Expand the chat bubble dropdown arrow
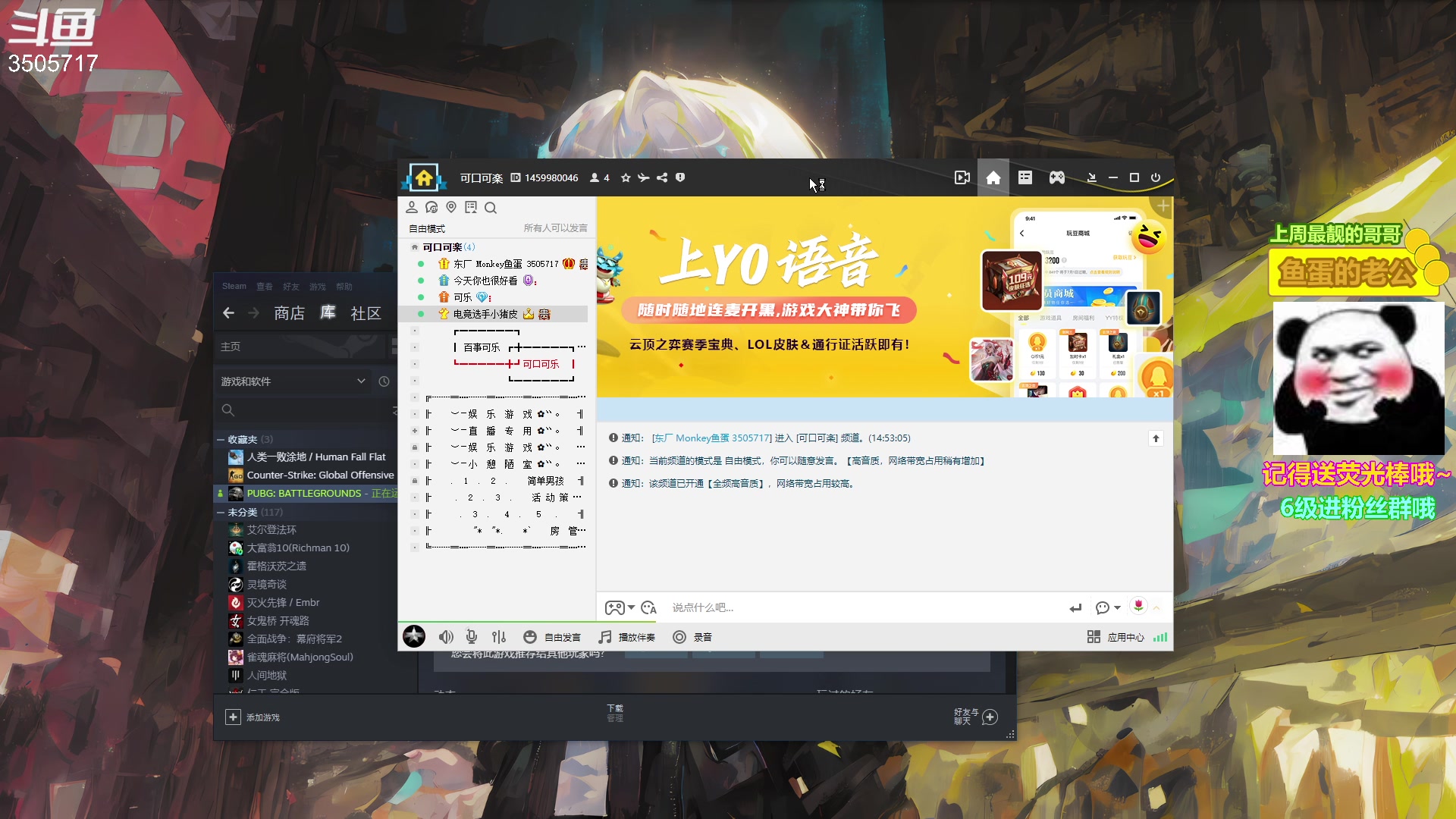Viewport: 1456px width, 819px height. (x=1117, y=607)
